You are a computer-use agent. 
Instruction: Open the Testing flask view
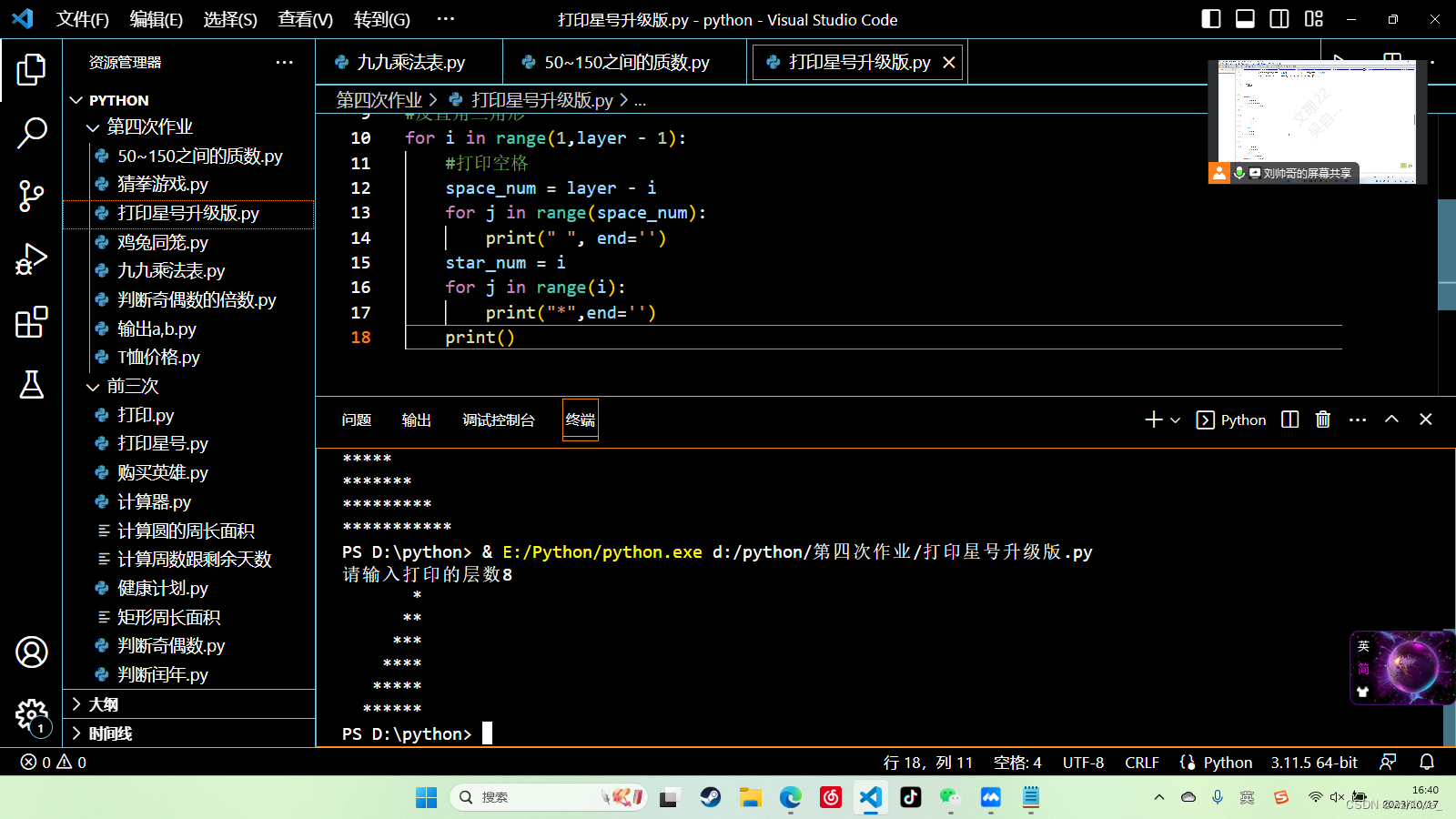[31, 385]
